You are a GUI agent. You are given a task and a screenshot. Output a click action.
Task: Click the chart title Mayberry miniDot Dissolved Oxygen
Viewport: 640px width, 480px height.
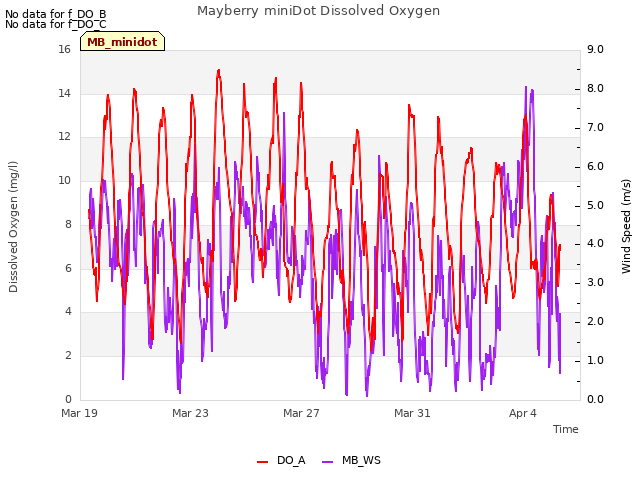(318, 11)
